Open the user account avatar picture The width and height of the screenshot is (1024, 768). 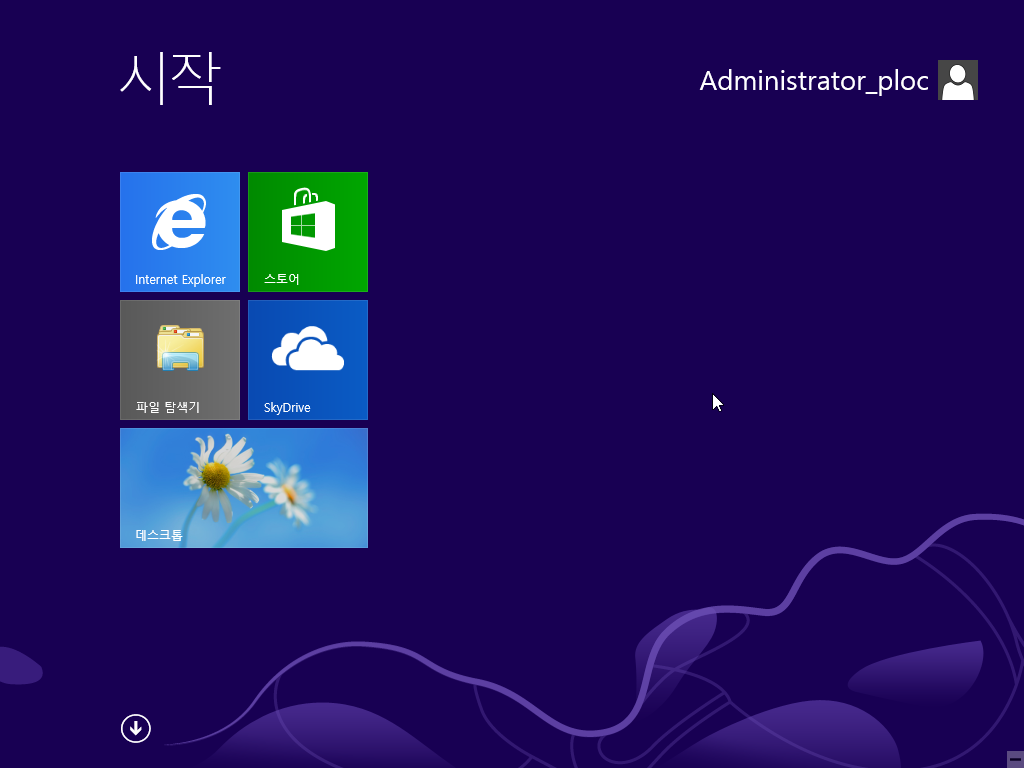957,80
